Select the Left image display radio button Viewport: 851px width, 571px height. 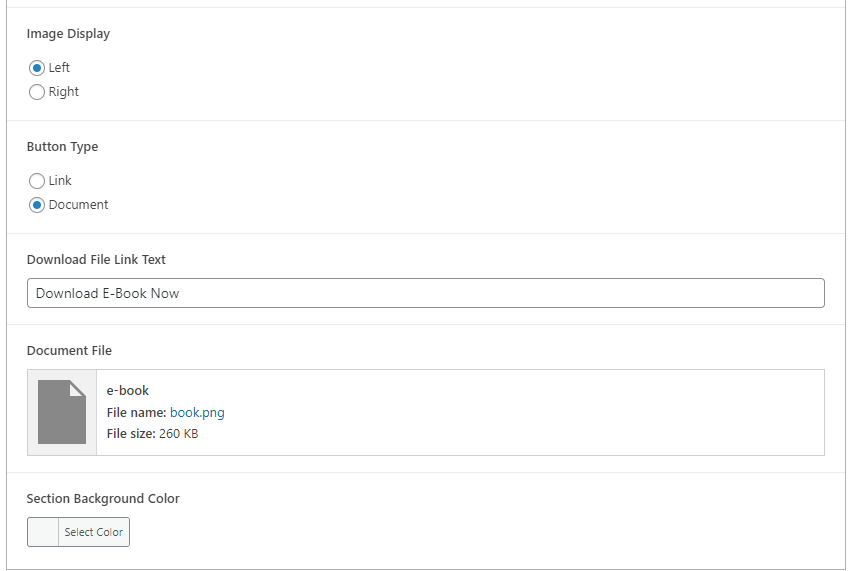click(x=37, y=68)
